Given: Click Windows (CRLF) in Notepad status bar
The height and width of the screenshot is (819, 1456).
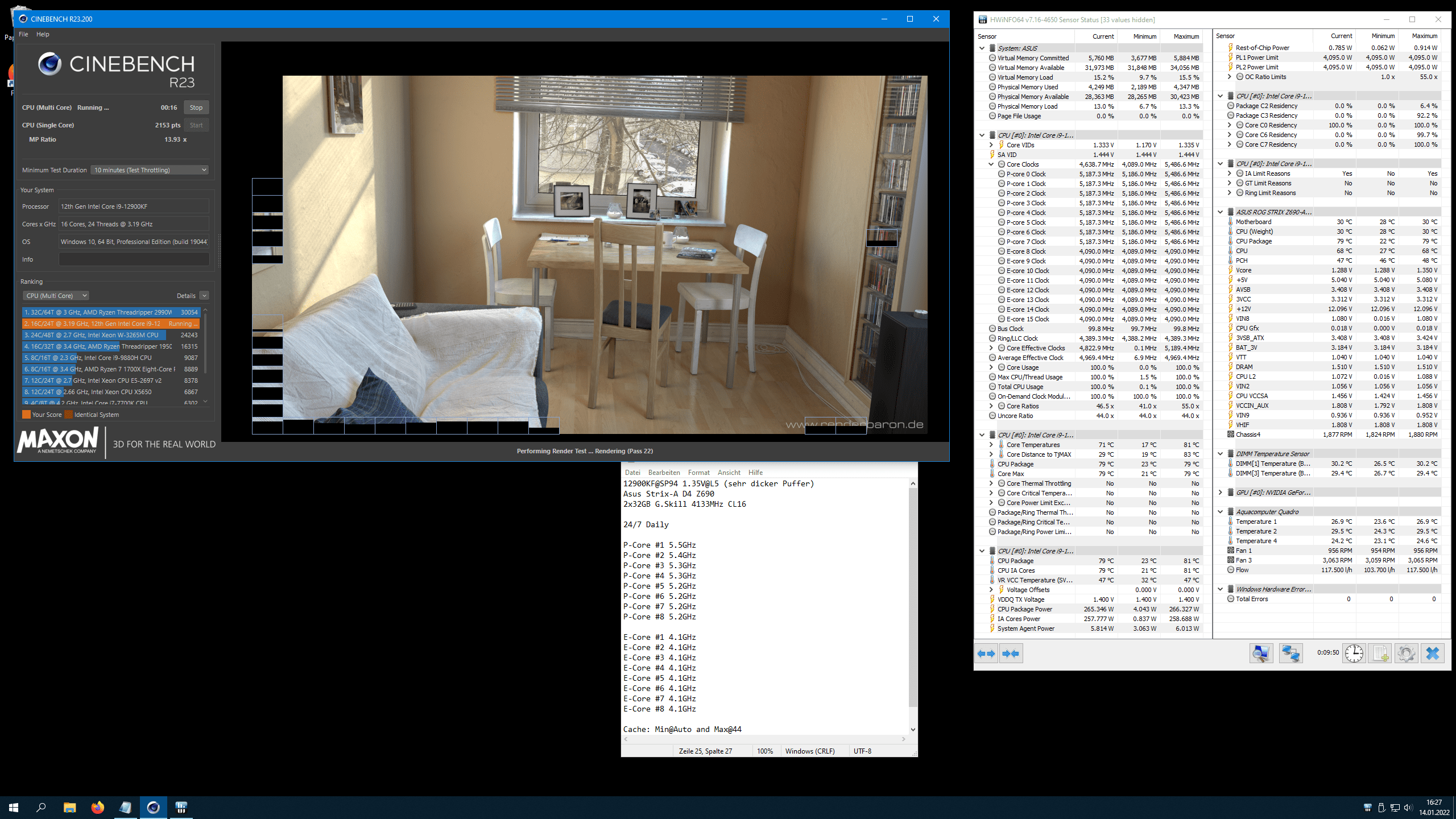Looking at the screenshot, I should coord(810,751).
